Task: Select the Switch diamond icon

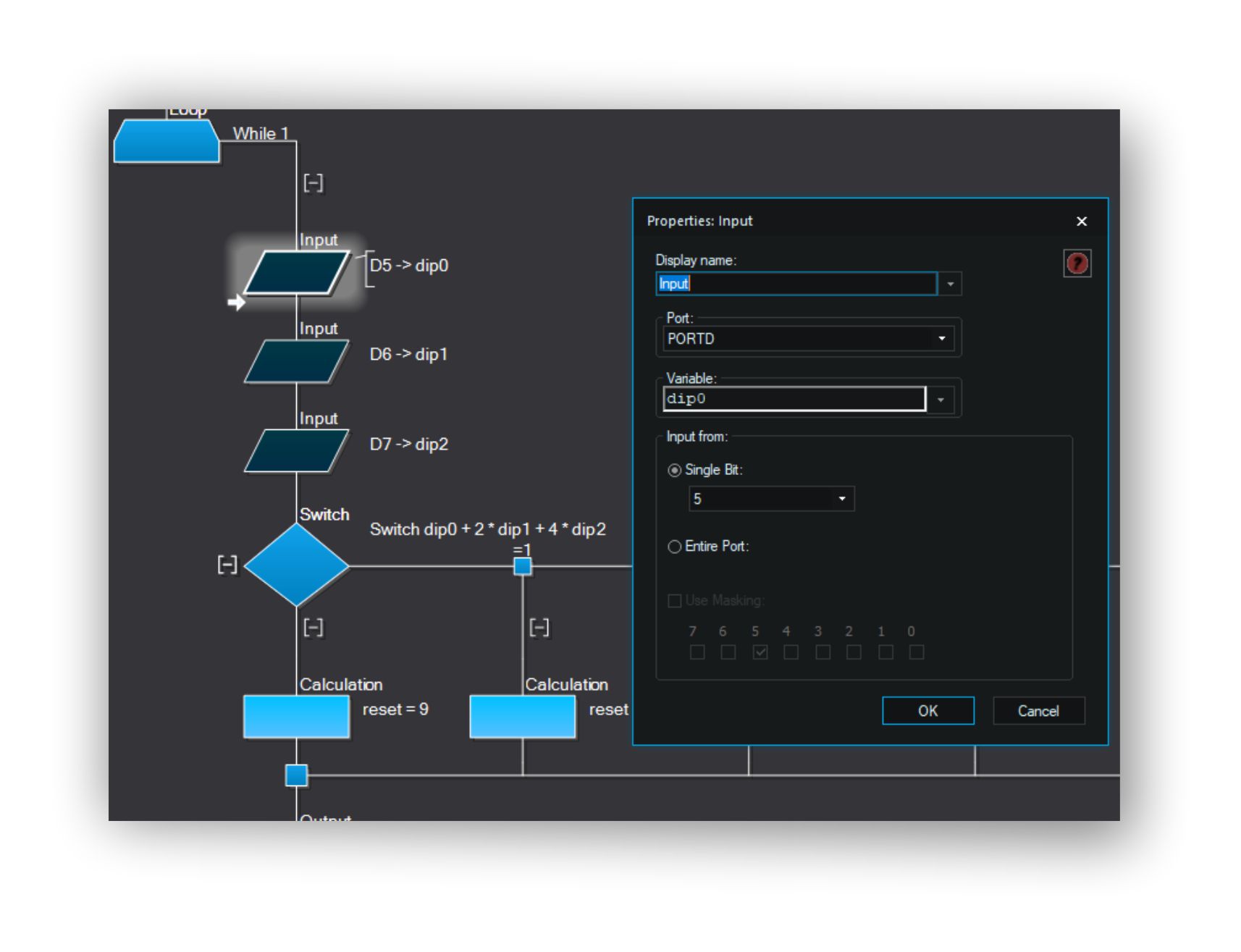Action: click(x=297, y=565)
